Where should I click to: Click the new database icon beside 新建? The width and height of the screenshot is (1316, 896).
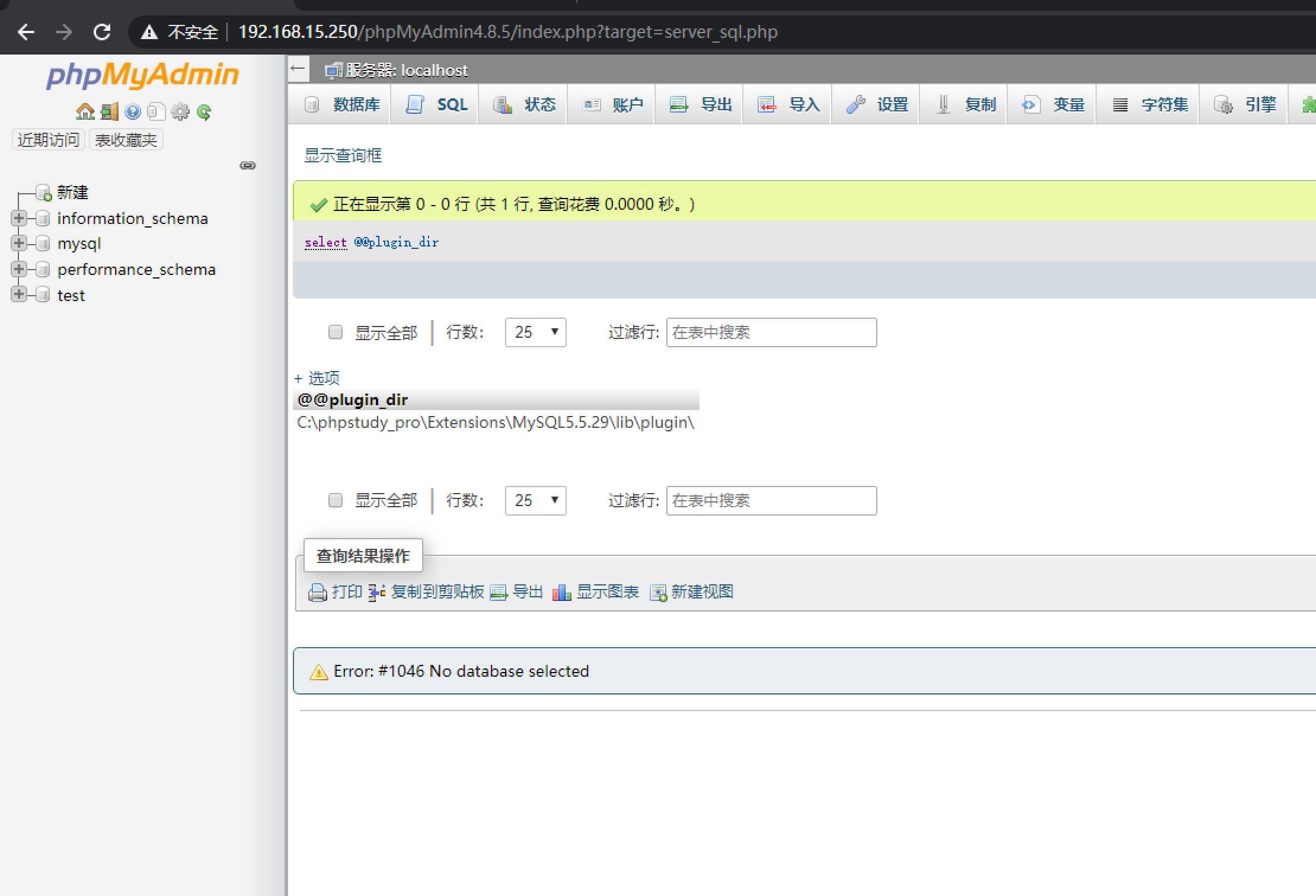click(x=44, y=193)
